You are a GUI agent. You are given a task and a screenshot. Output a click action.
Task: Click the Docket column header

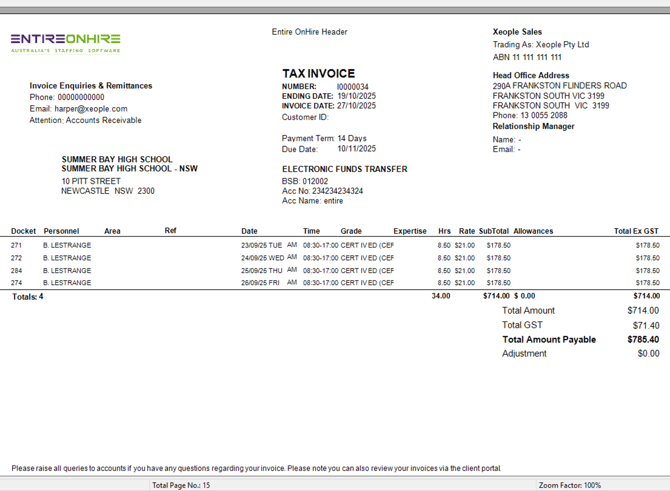click(x=23, y=231)
